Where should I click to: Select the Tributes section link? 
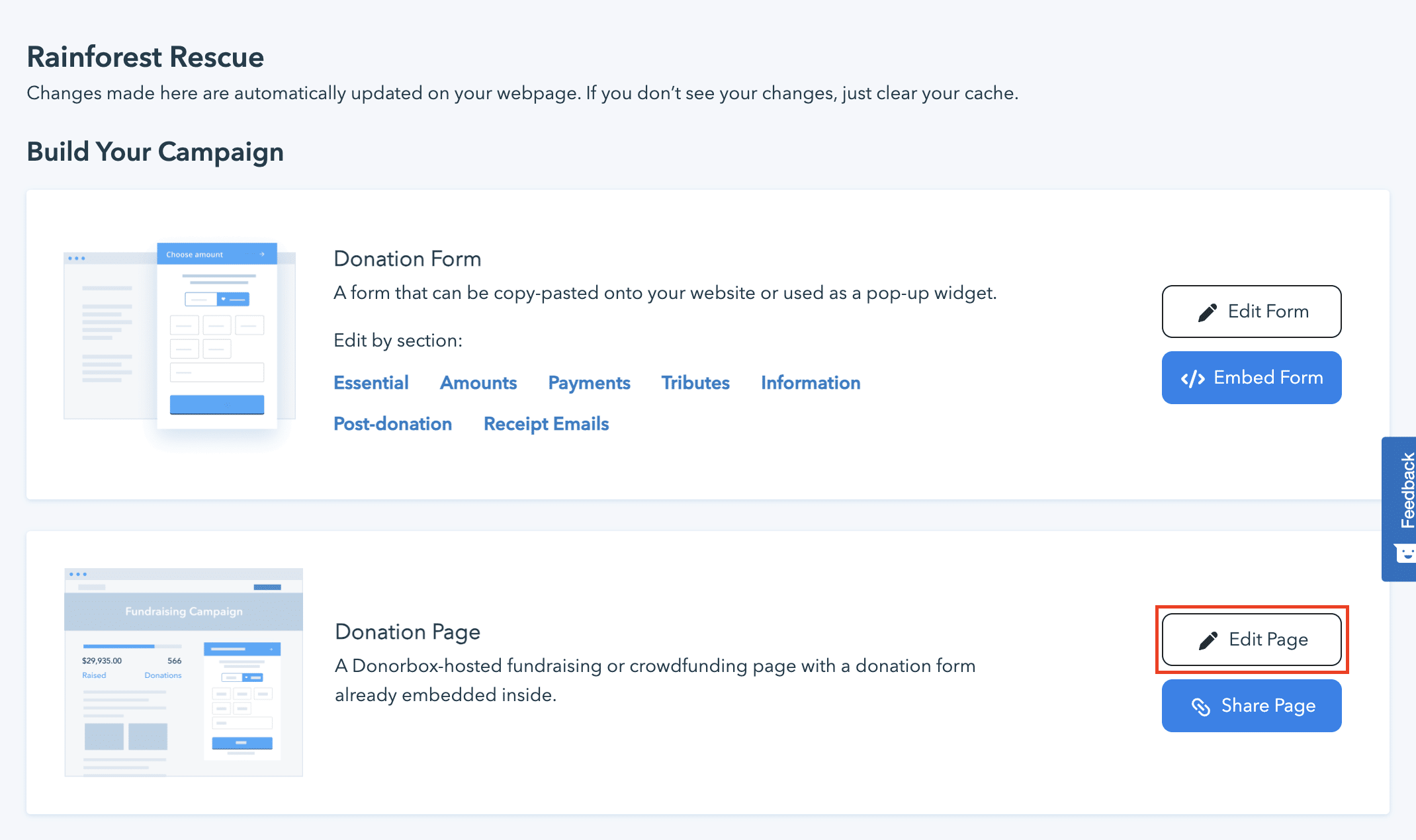695,383
